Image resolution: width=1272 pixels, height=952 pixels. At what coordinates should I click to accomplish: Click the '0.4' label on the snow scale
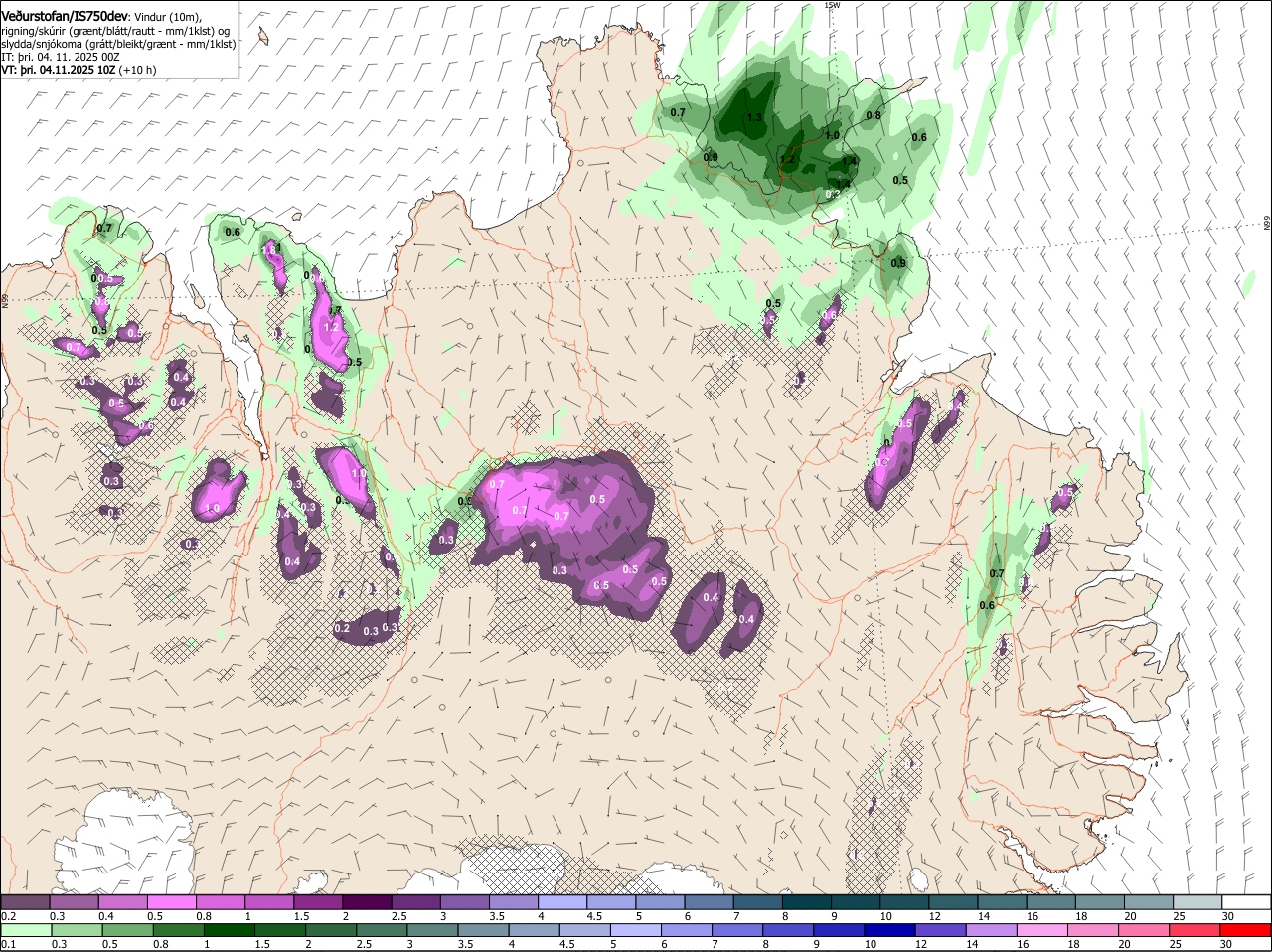pos(106,916)
